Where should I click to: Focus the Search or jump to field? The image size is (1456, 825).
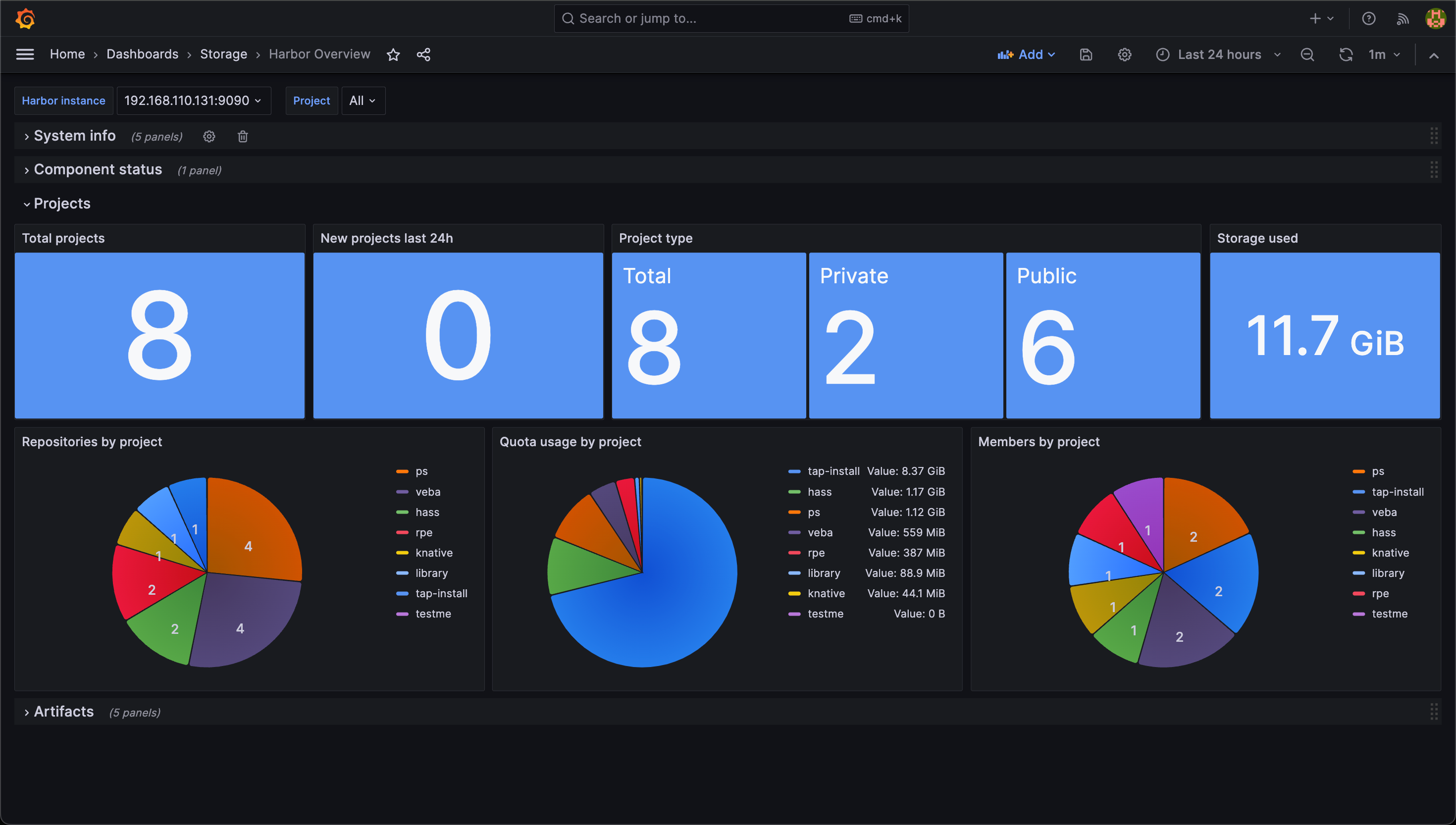[731, 19]
